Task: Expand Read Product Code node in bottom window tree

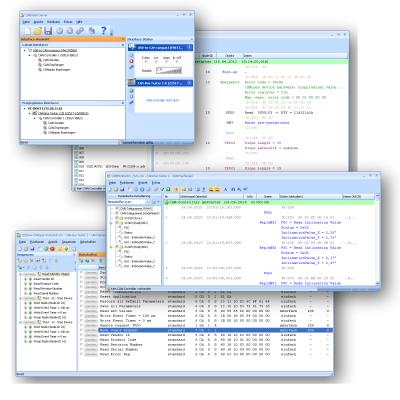Action: (26, 284)
